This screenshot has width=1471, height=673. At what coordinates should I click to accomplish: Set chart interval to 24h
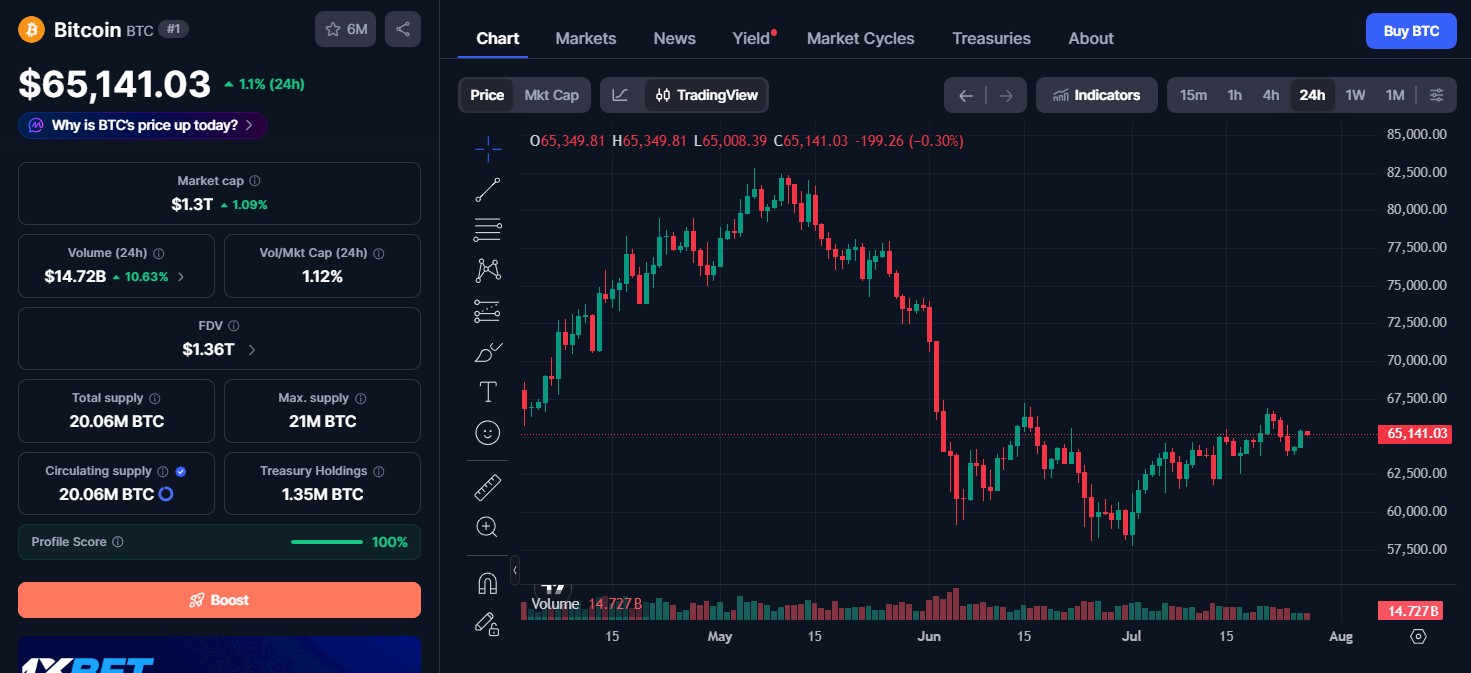click(x=1312, y=95)
